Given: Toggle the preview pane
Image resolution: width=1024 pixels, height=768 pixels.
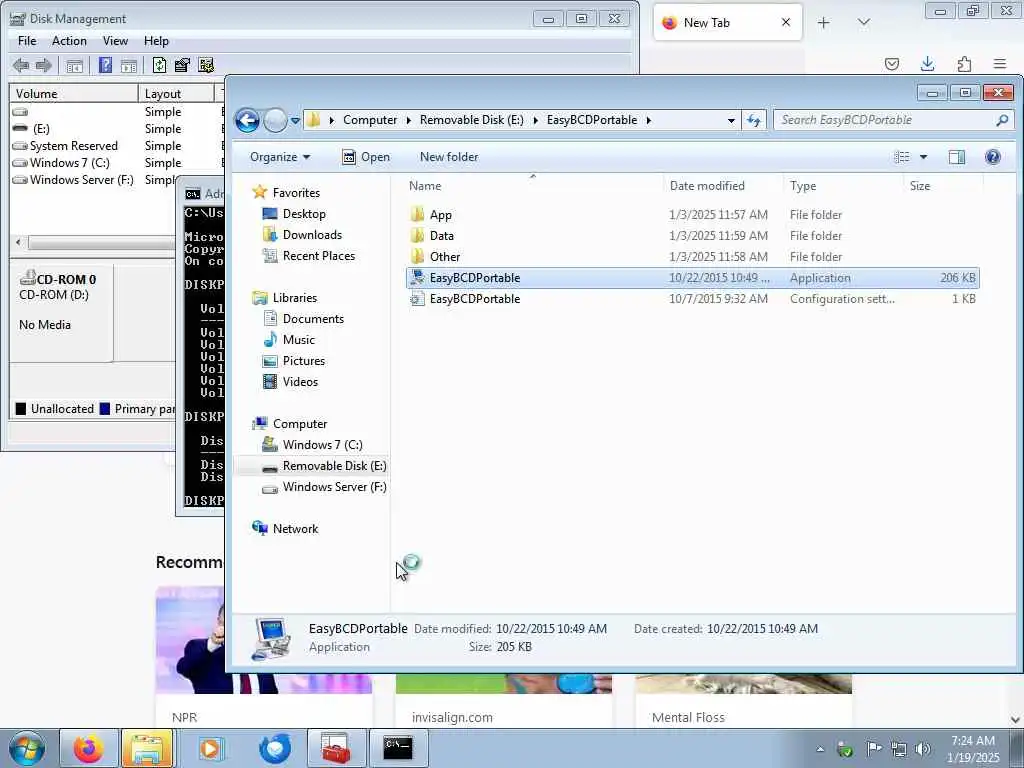Looking at the screenshot, I should click(x=957, y=157).
